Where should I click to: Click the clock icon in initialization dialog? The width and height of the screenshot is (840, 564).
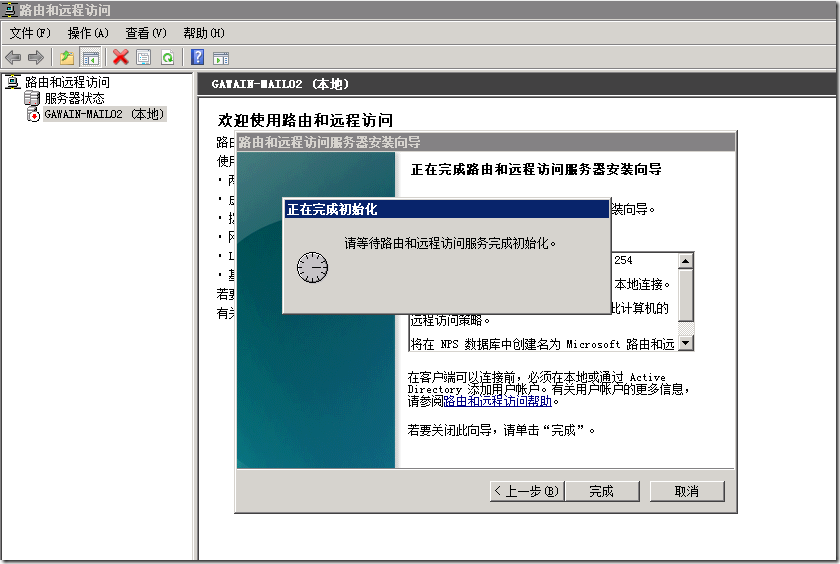(x=312, y=267)
